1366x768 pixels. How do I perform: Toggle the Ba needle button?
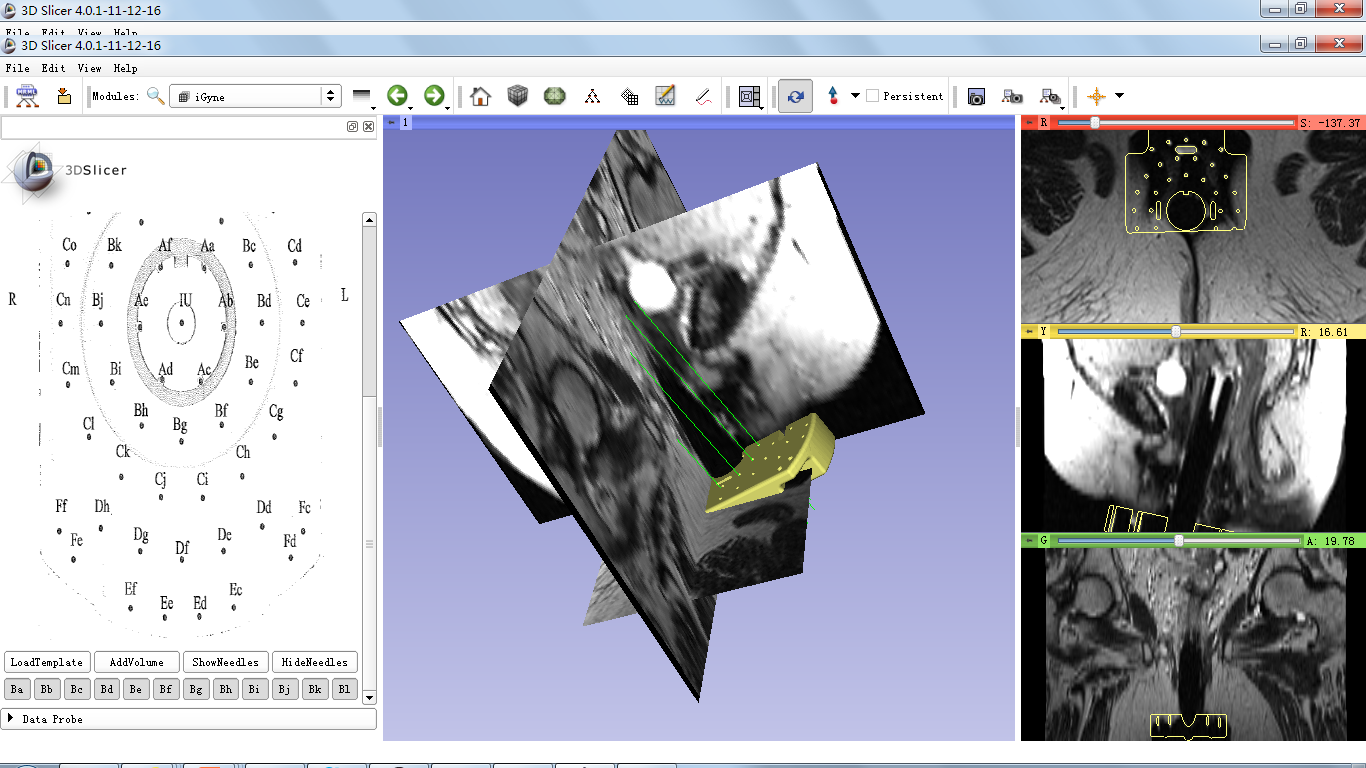[17, 689]
